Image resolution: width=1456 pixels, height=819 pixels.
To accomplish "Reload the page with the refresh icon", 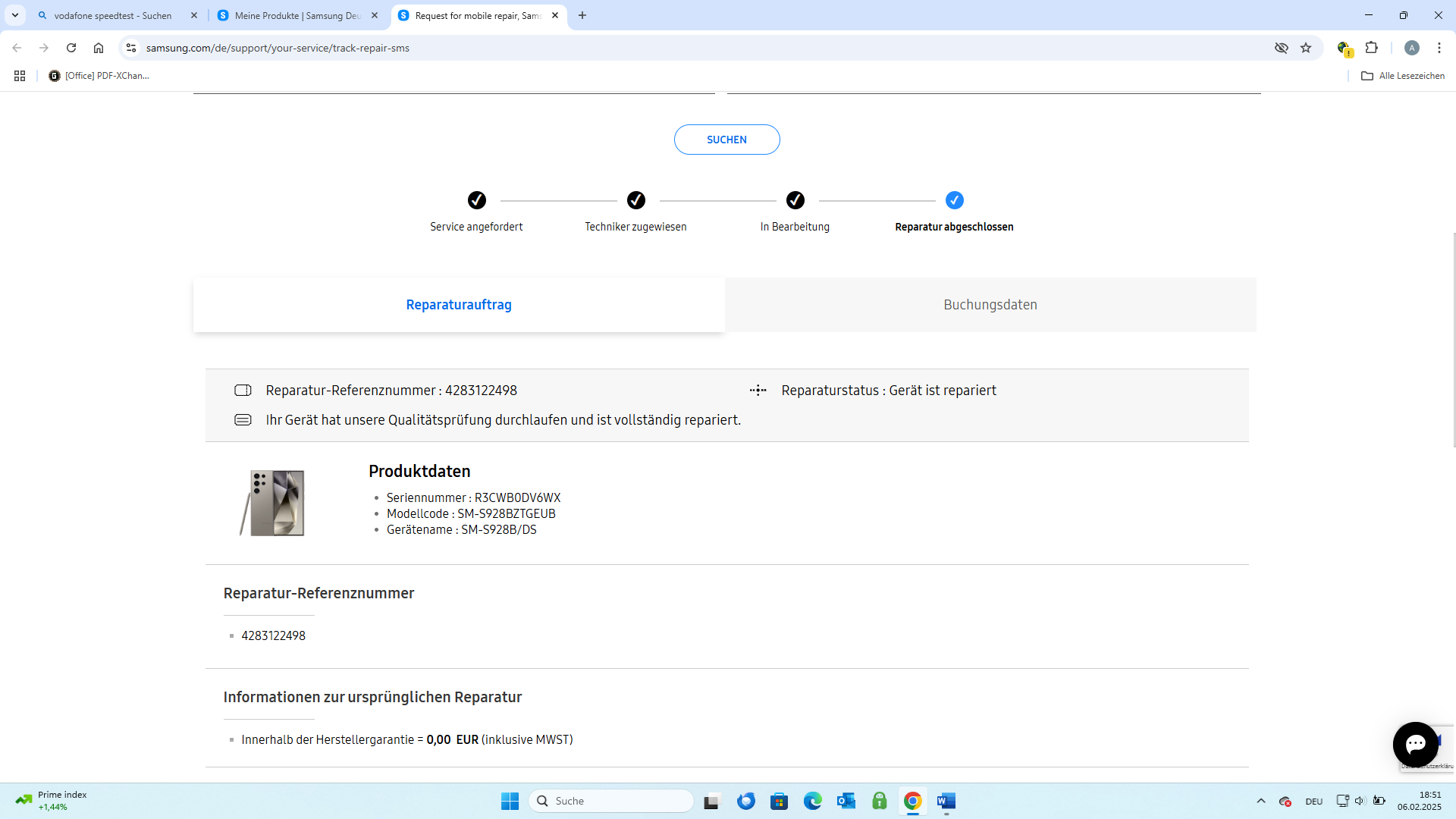I will [71, 48].
